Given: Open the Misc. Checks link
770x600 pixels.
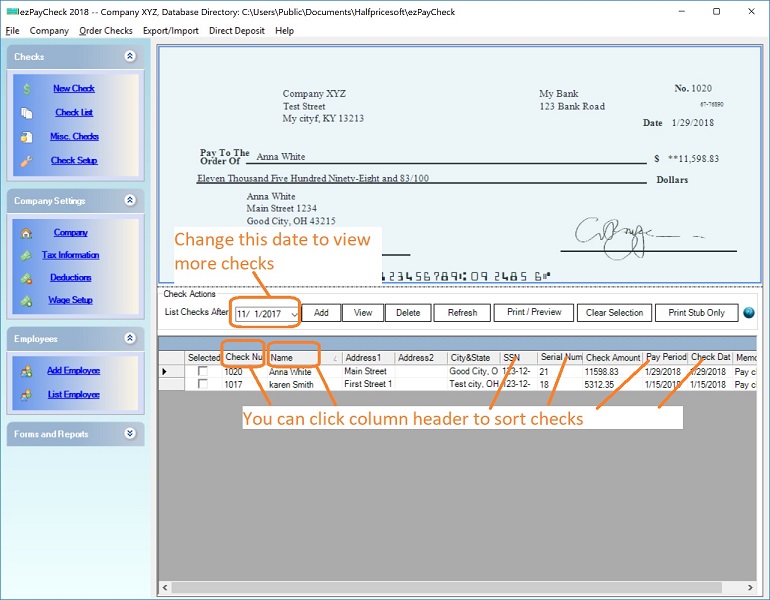Looking at the screenshot, I should tap(74, 136).
